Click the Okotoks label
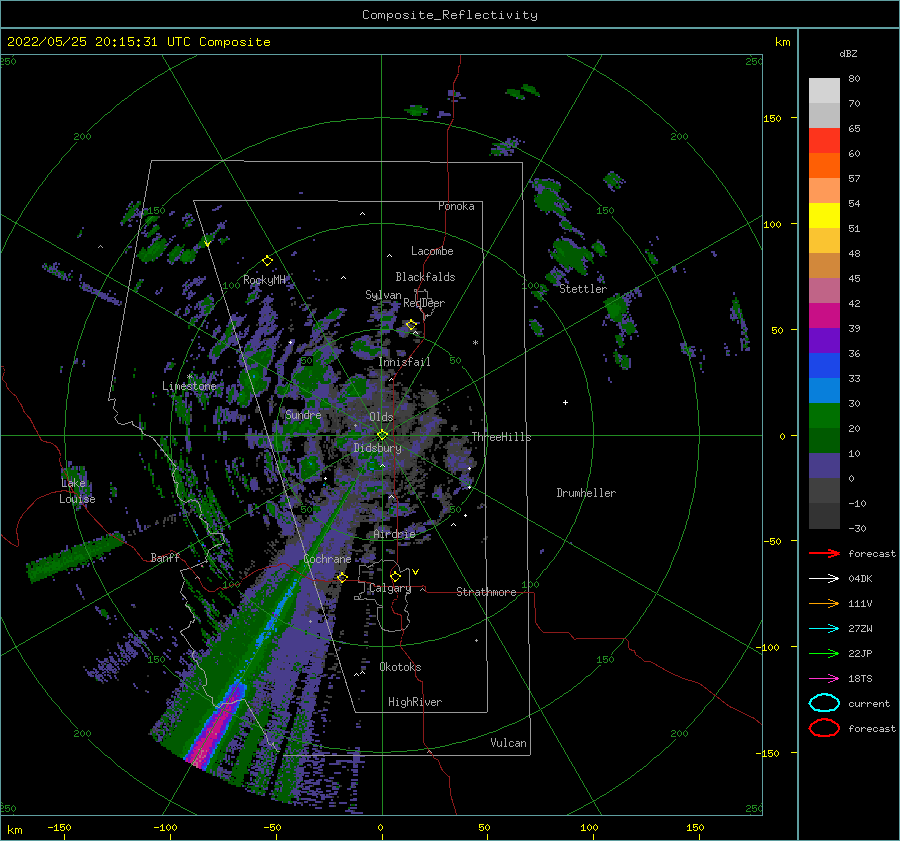The image size is (900, 841). (x=400, y=667)
